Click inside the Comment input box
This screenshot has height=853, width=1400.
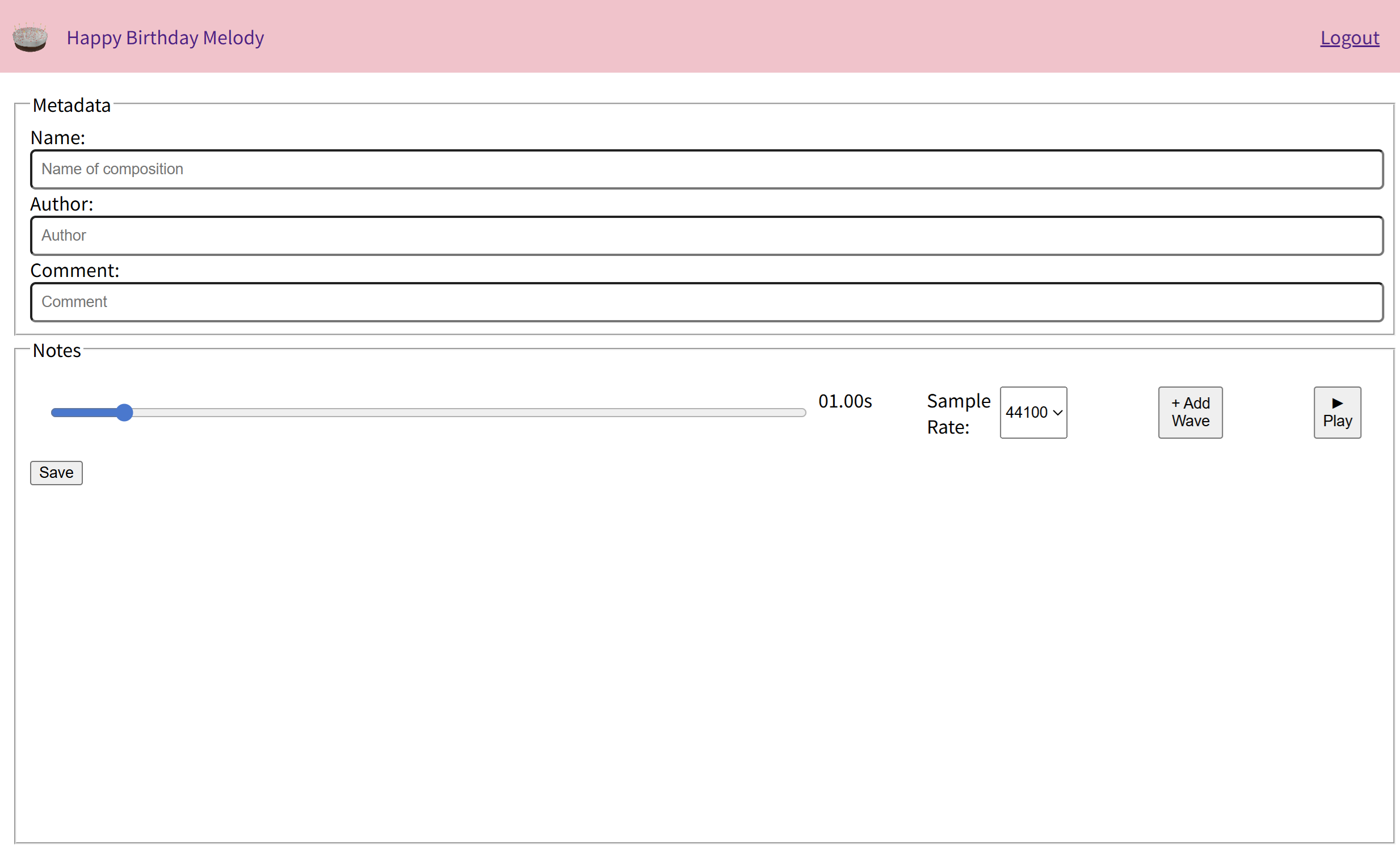(x=707, y=302)
